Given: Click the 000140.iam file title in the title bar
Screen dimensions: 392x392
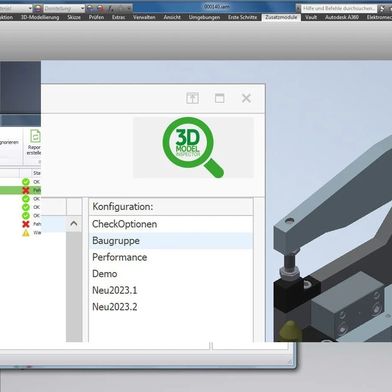Looking at the screenshot, I should (216, 7).
